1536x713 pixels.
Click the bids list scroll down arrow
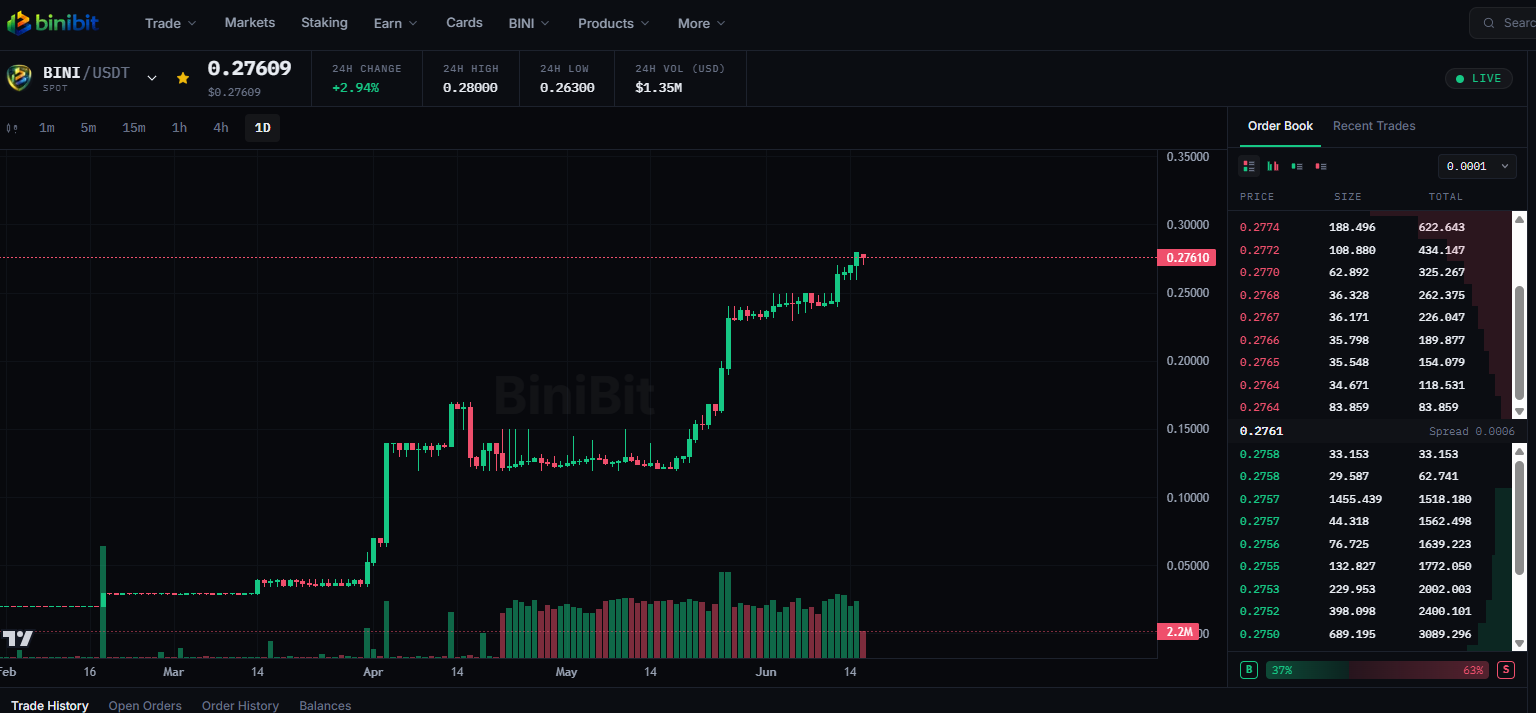pos(1519,644)
